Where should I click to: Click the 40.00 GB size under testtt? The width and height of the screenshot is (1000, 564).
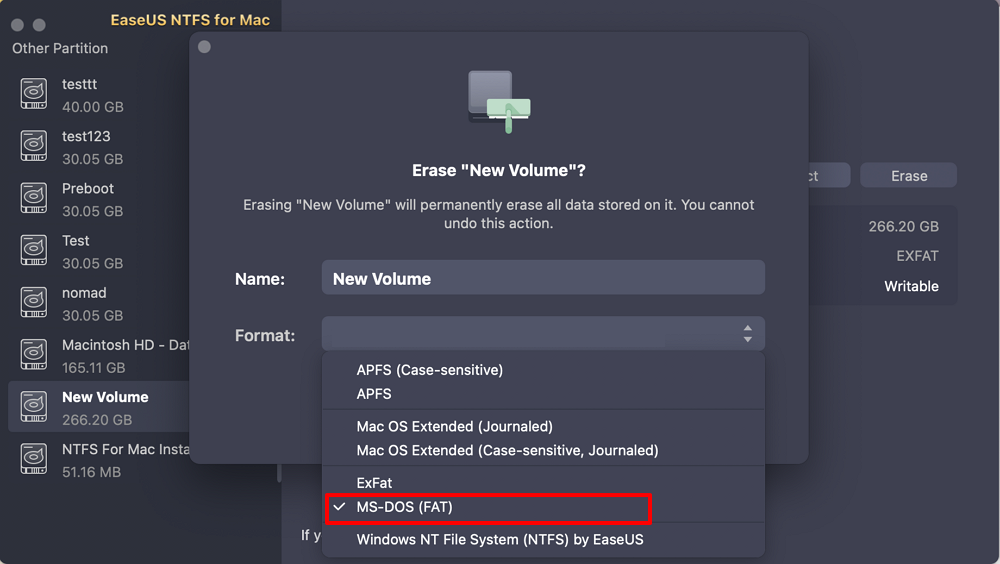coord(92,107)
